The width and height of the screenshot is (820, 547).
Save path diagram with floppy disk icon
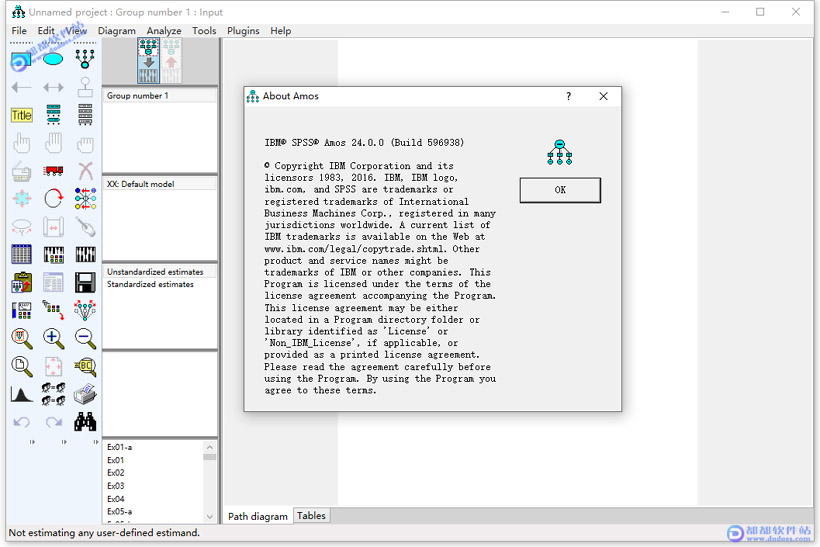[x=85, y=282]
